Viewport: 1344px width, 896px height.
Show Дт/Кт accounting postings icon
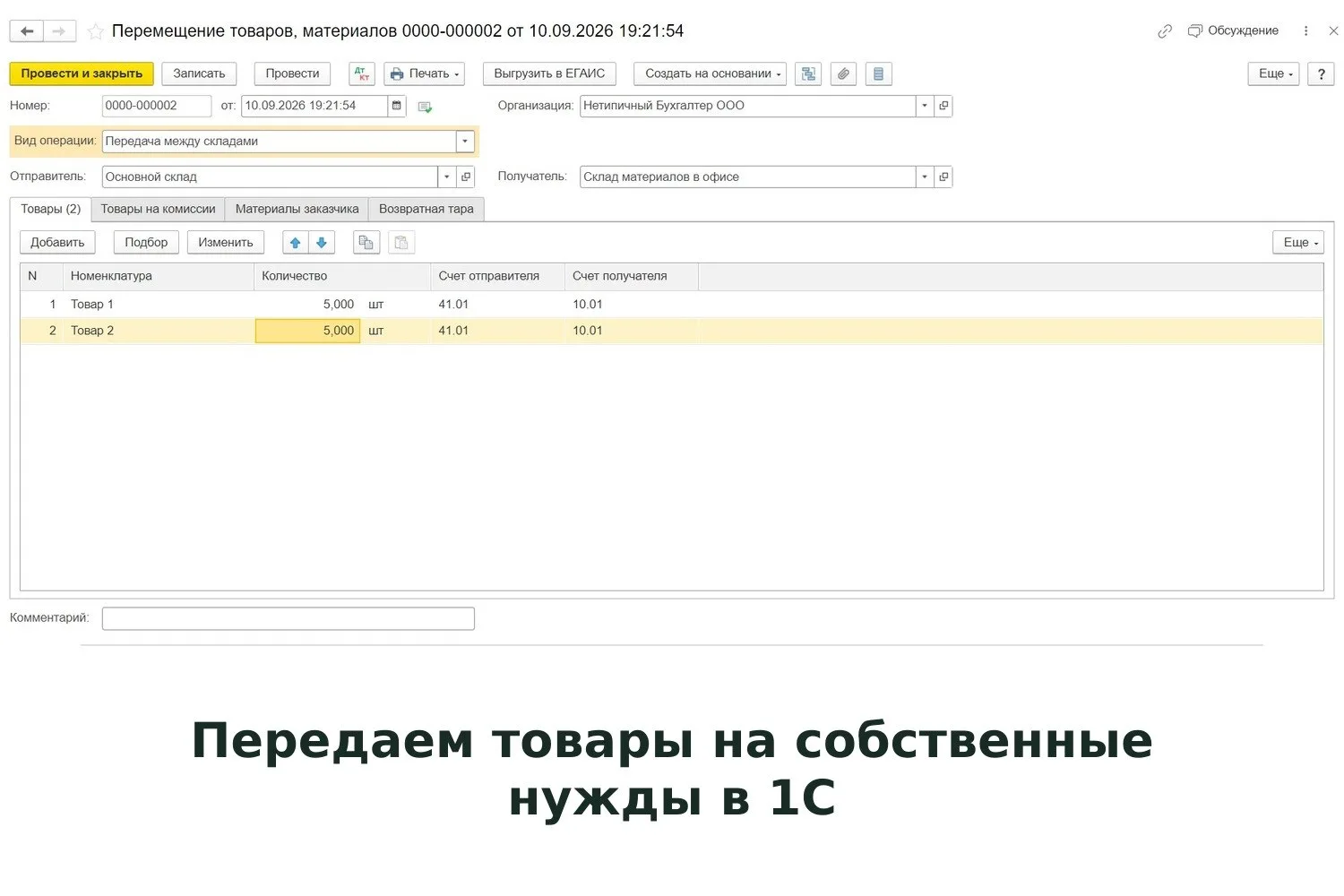pyautogui.click(x=362, y=73)
